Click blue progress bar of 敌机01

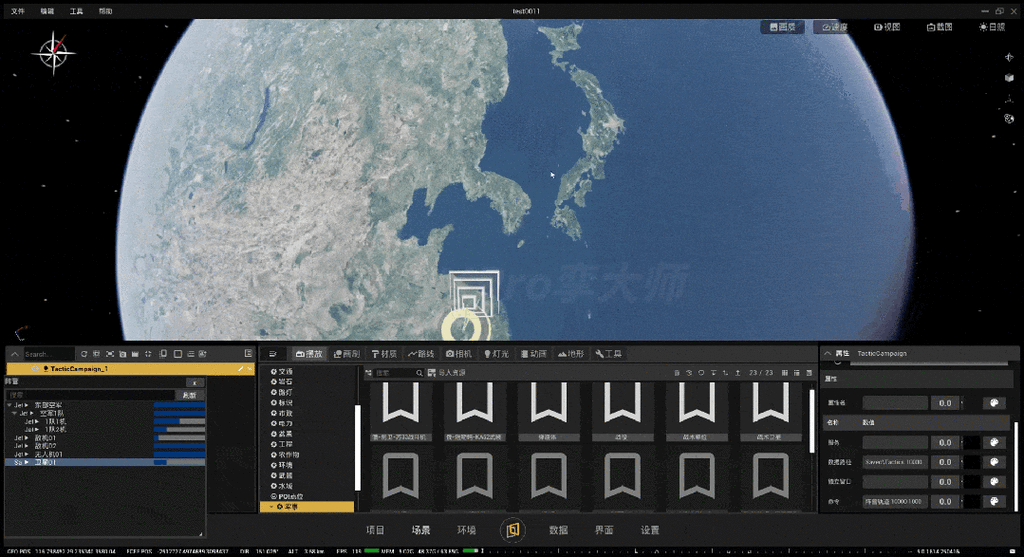pos(180,438)
